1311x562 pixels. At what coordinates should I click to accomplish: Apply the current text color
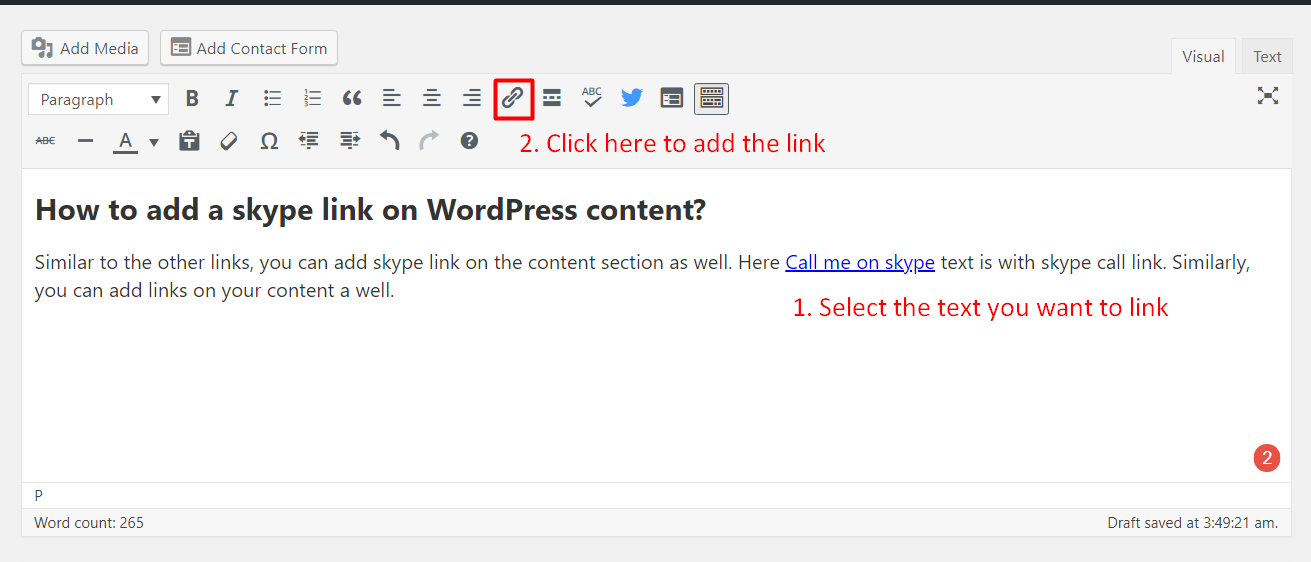tap(125, 141)
